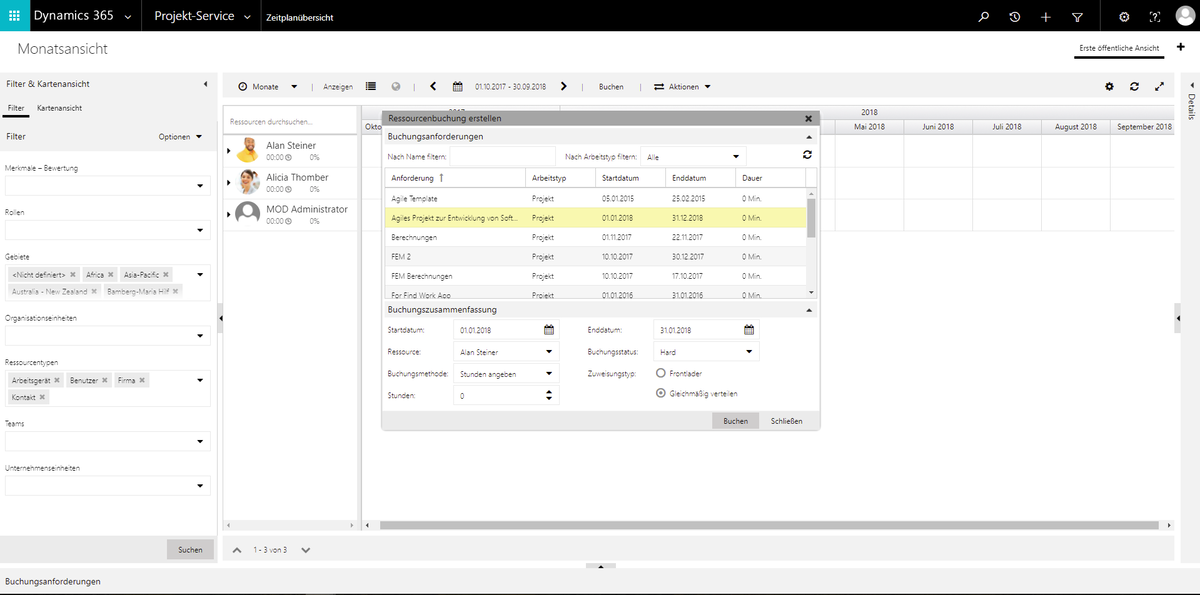The width and height of the screenshot is (1200, 595).
Task: Open the Buchungsstatus dropdown
Action: tap(750, 352)
